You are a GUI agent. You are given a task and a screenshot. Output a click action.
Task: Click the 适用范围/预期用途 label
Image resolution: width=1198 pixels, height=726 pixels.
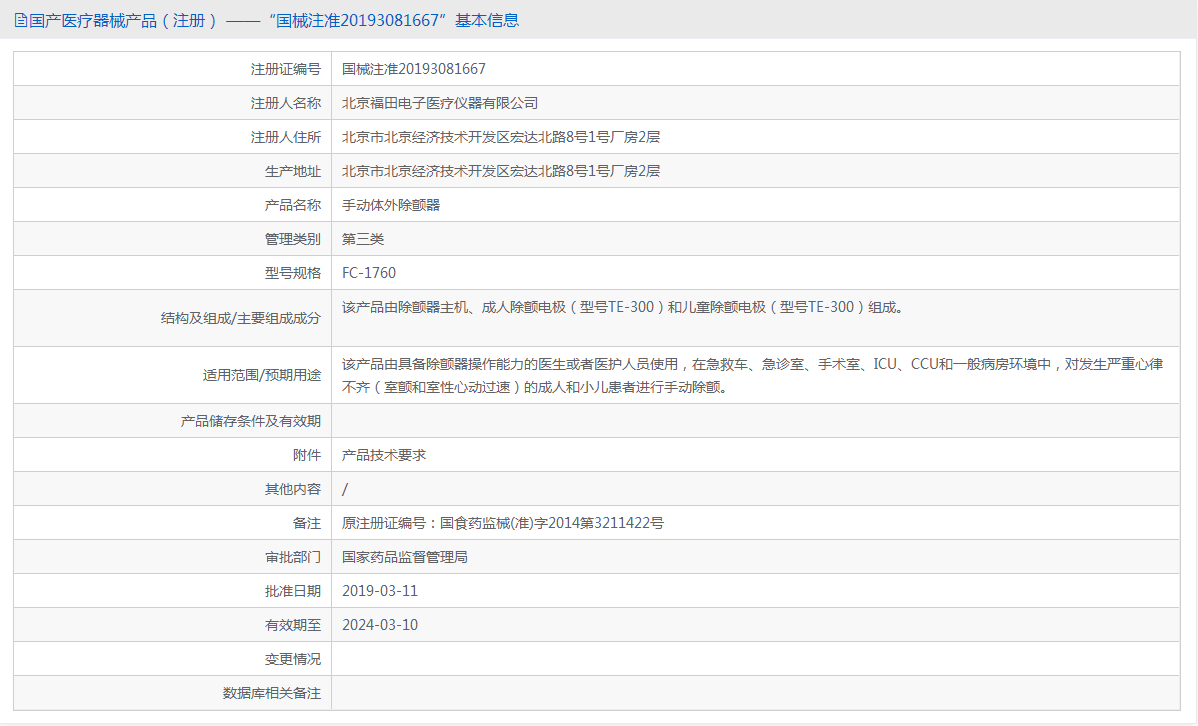pyautogui.click(x=262, y=375)
